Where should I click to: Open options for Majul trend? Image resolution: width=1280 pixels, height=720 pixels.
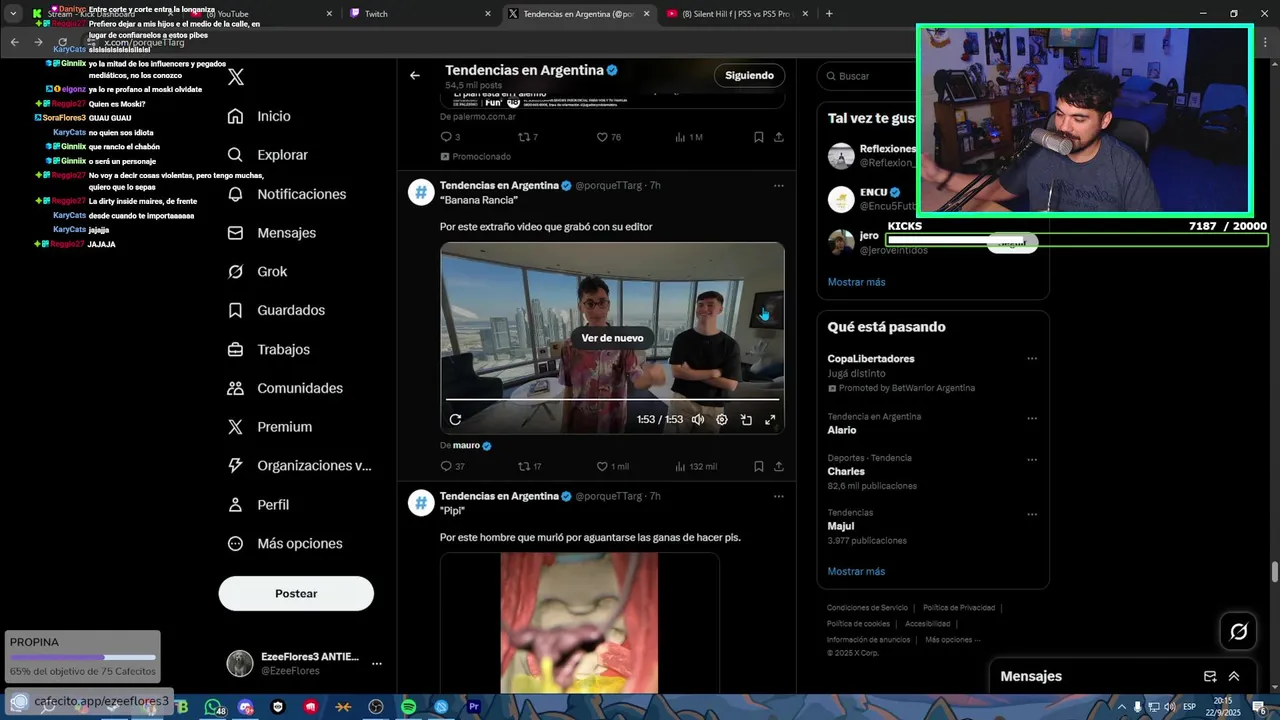pyautogui.click(x=1032, y=514)
